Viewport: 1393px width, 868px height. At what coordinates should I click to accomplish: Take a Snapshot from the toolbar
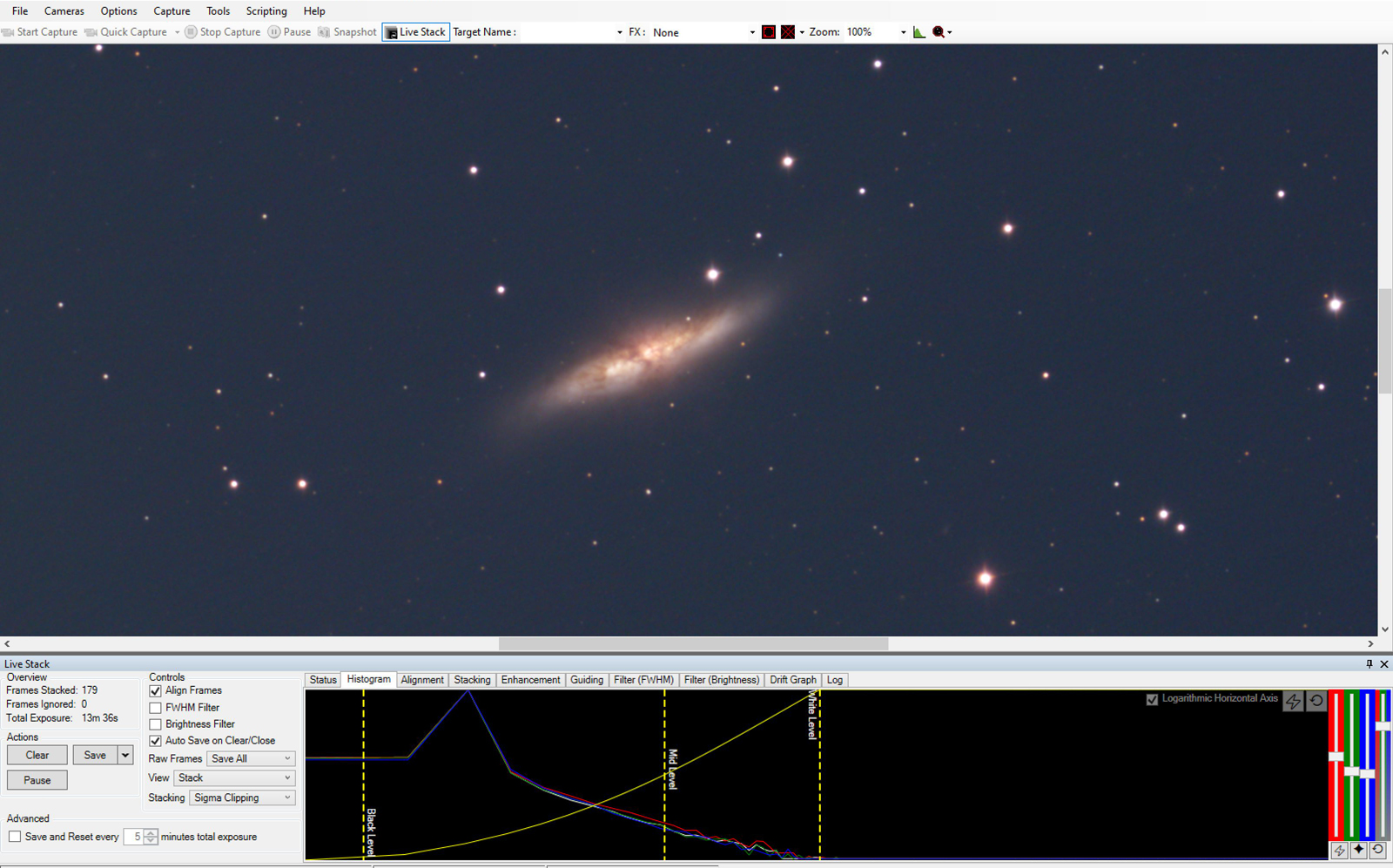coord(347,32)
